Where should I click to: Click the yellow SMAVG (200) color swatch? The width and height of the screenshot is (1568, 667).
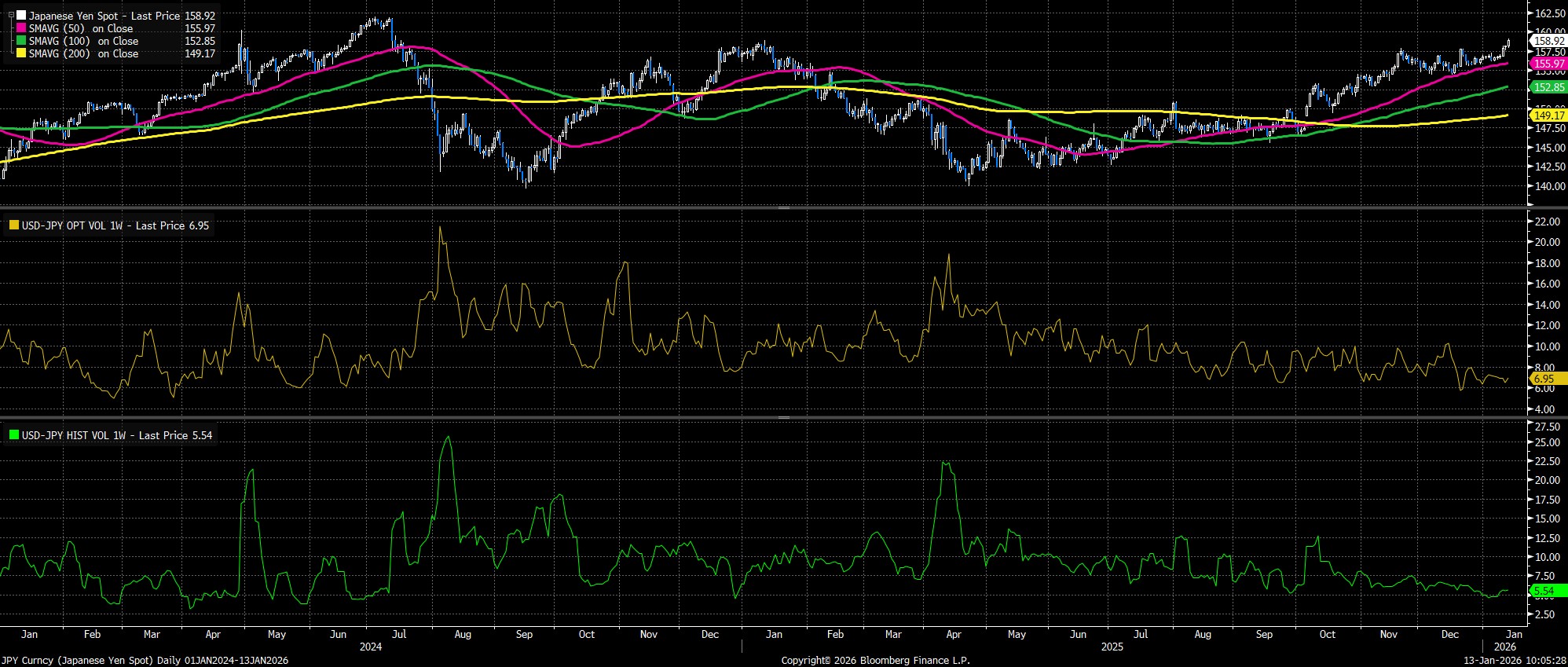20,53
